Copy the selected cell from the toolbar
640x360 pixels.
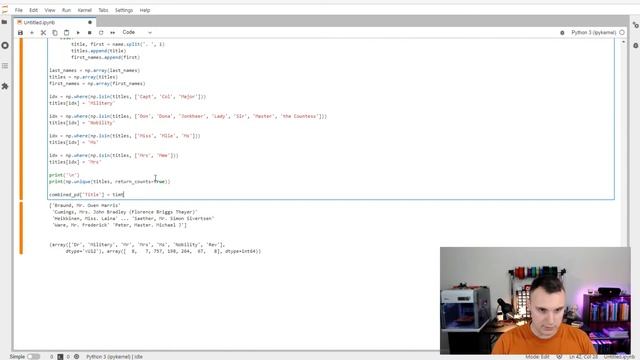(55, 33)
